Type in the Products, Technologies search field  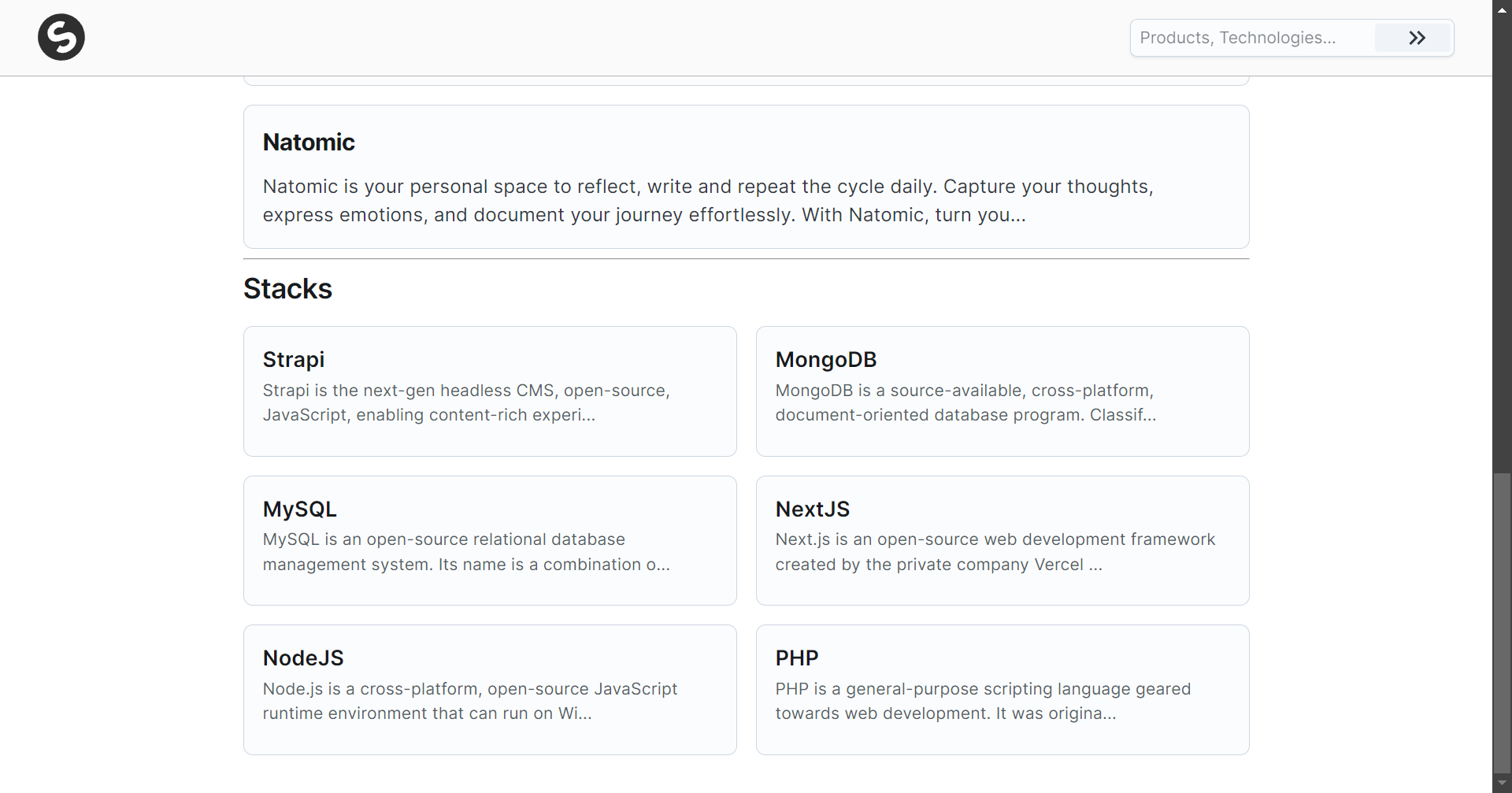click(1252, 38)
